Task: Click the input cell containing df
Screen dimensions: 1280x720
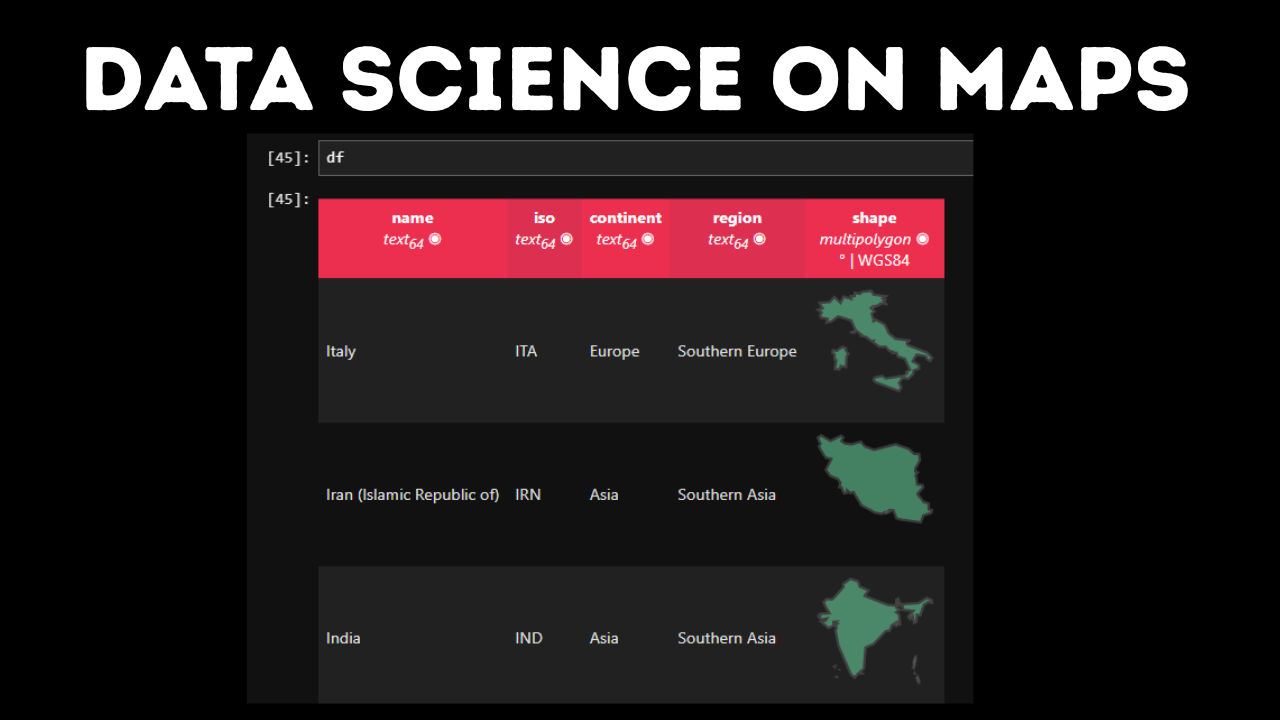Action: [645, 158]
